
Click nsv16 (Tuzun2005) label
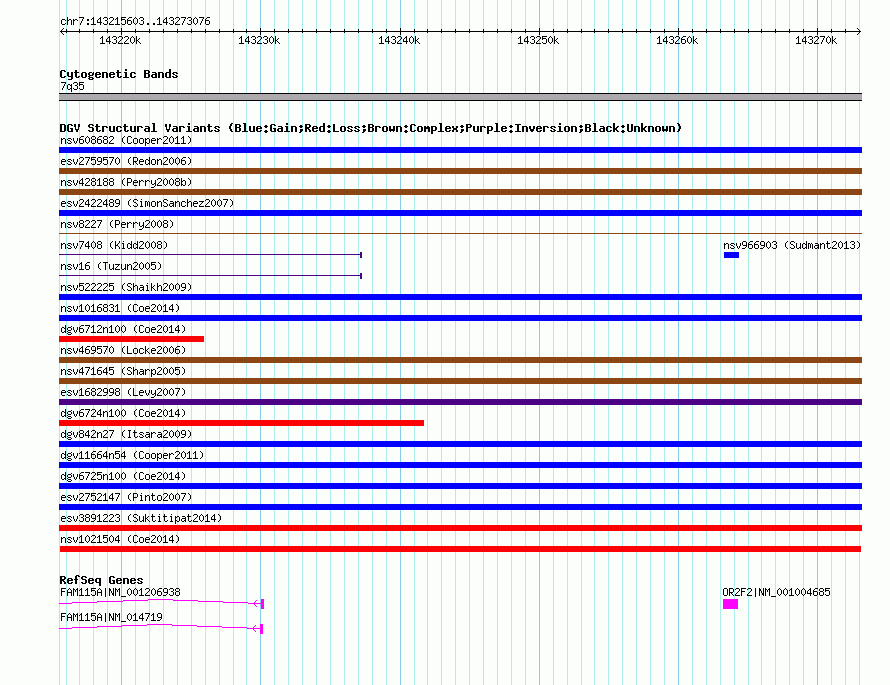tap(111, 266)
